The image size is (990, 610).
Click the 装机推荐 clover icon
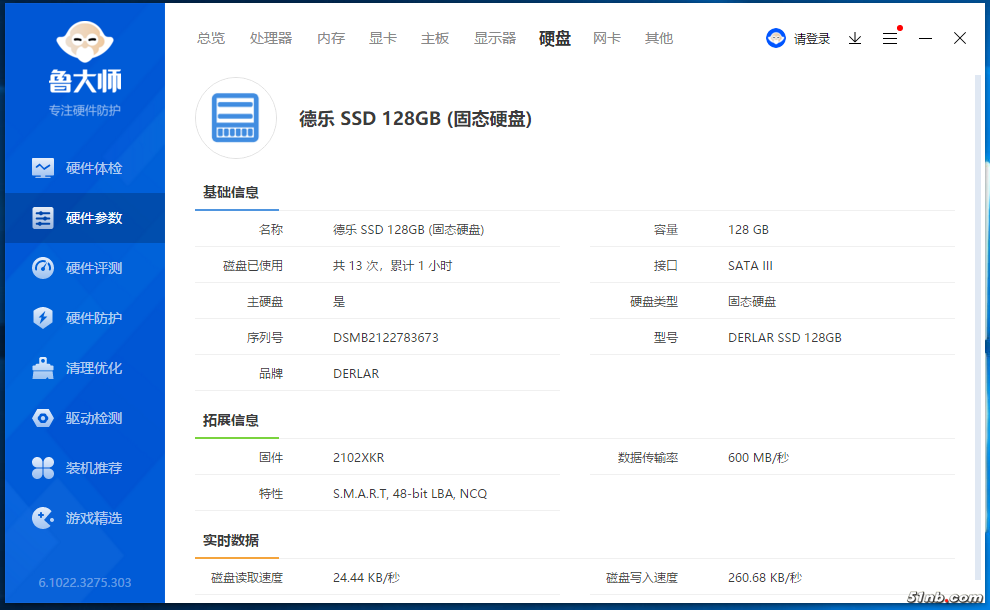pos(43,468)
